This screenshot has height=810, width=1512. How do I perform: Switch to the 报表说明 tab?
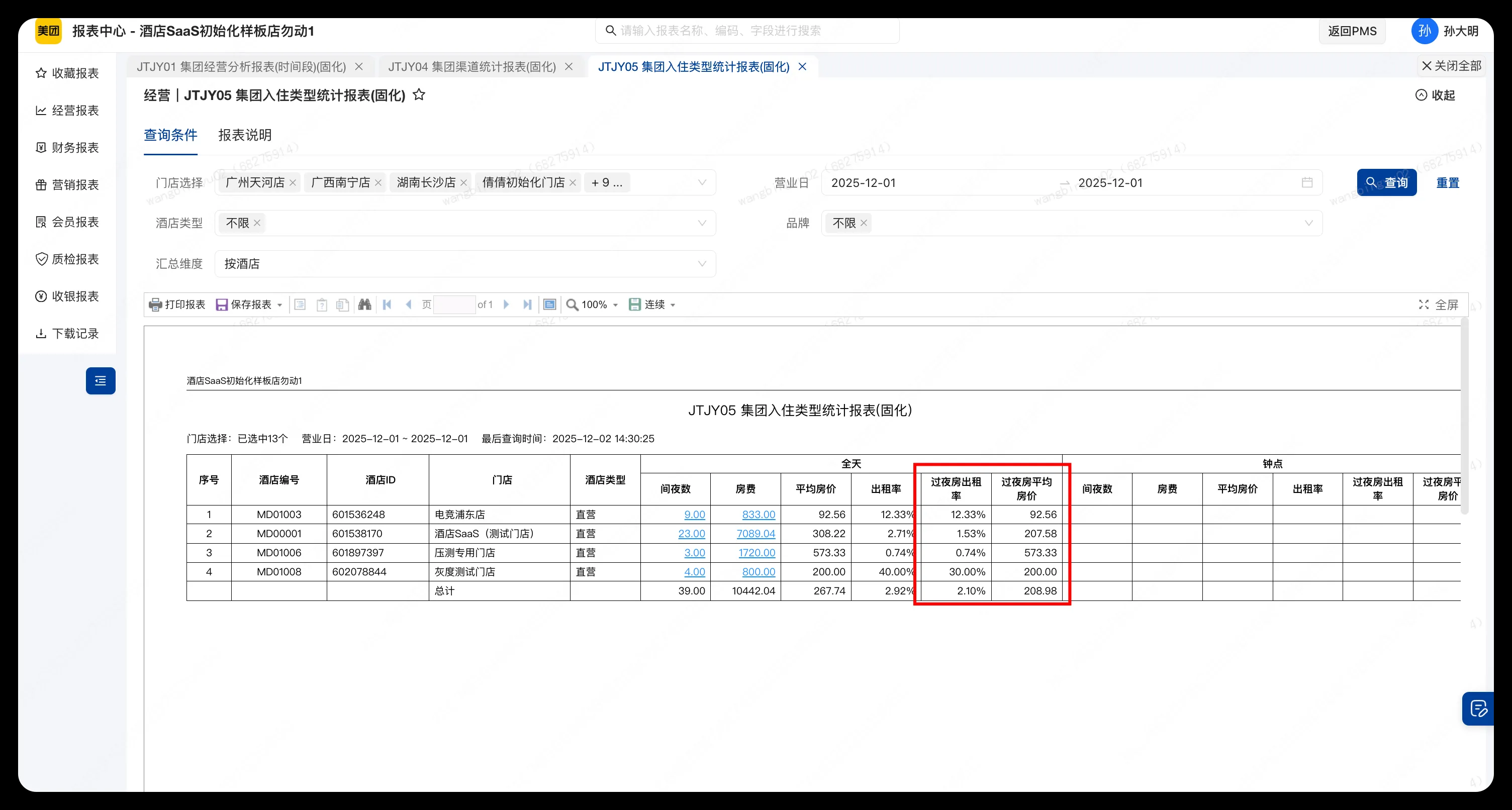pos(244,135)
